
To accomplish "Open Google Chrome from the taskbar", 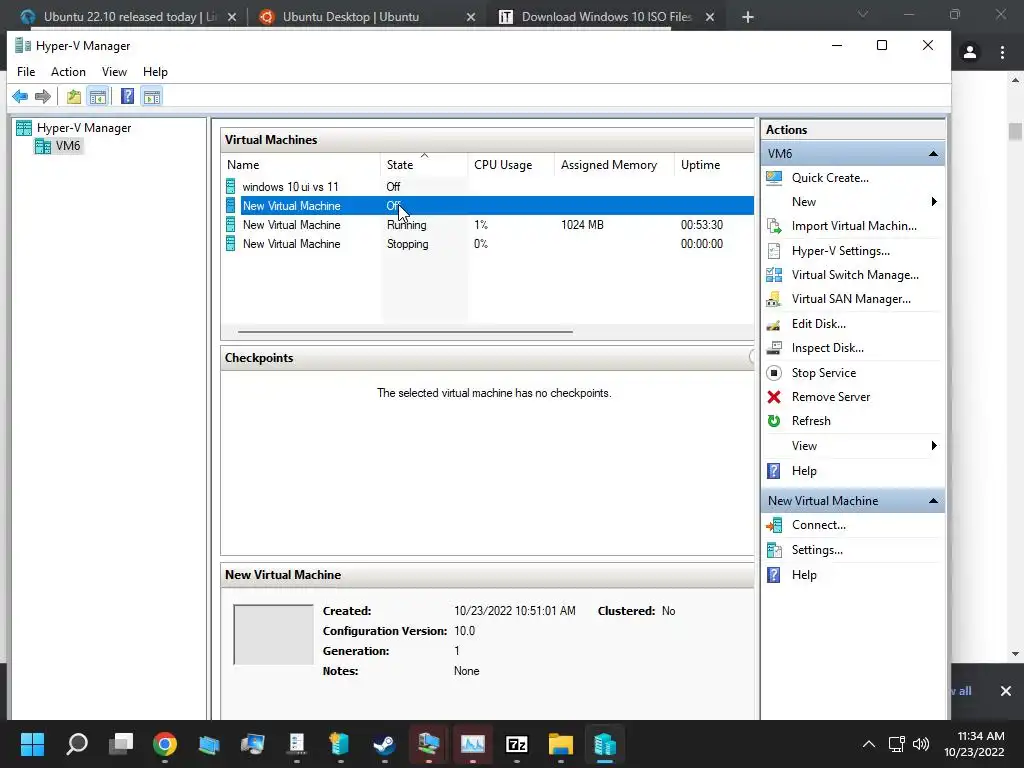I will 165,744.
